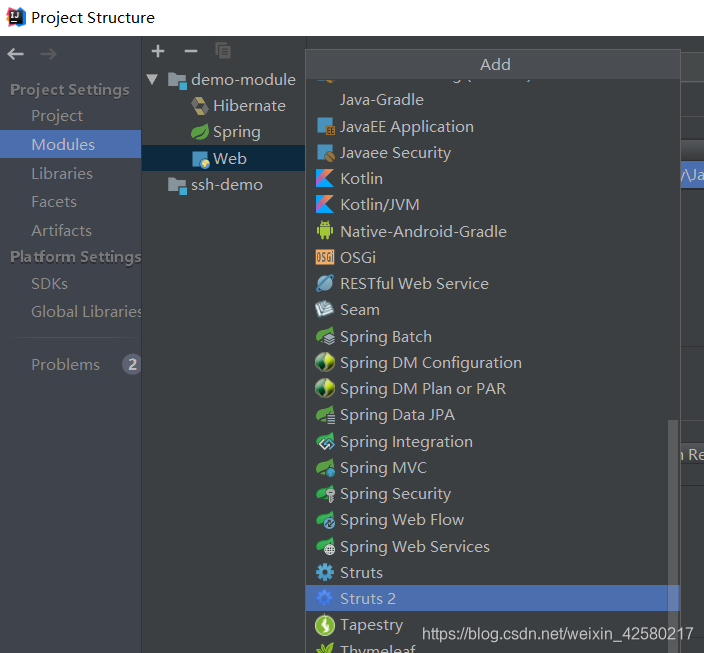
Task: Select demo-module in the tree
Action: pyautogui.click(x=243, y=80)
